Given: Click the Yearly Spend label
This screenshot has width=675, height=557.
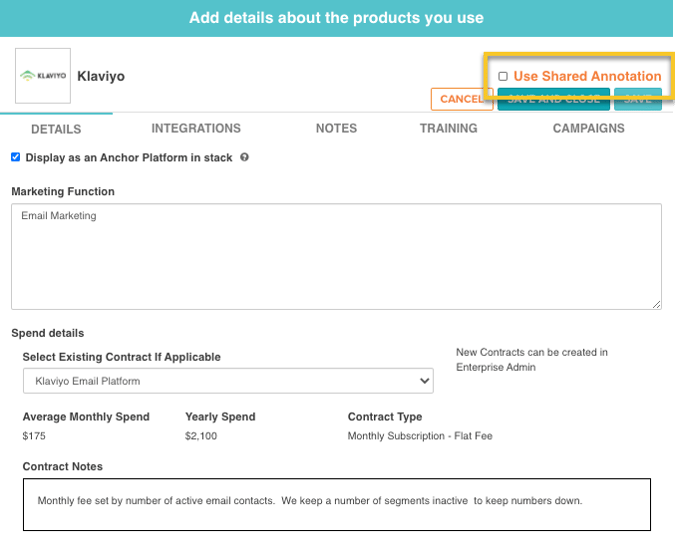Looking at the screenshot, I should coord(220,417).
